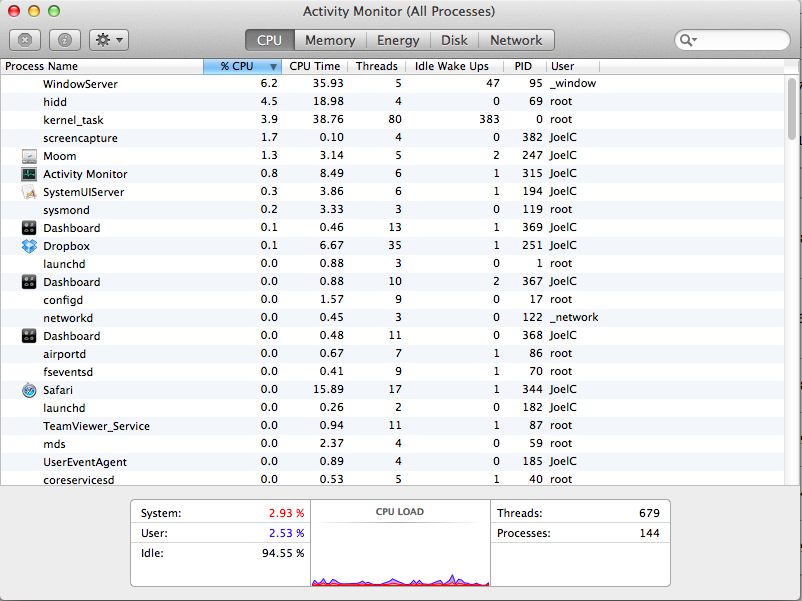This screenshot has height=601, width=802.
Task: Click the Safari compass icon
Action: (x=29, y=390)
